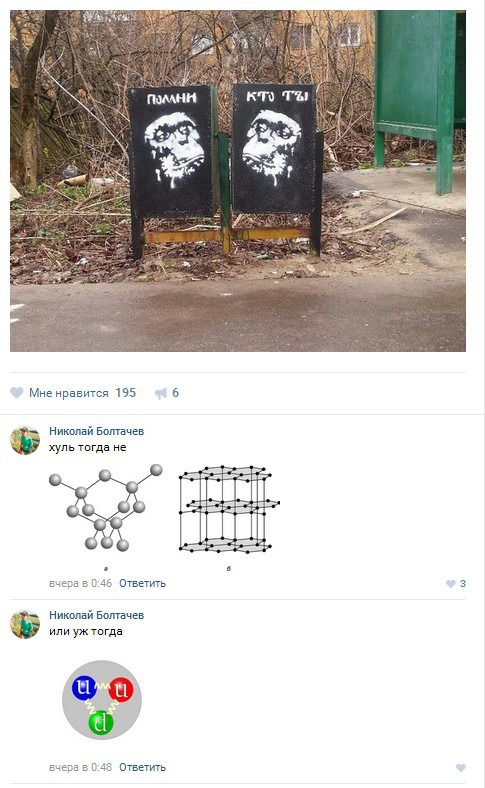Image resolution: width=485 pixels, height=788 pixels.
Task: Open Николай Болтачев name link in first comment
Action: [x=96, y=431]
